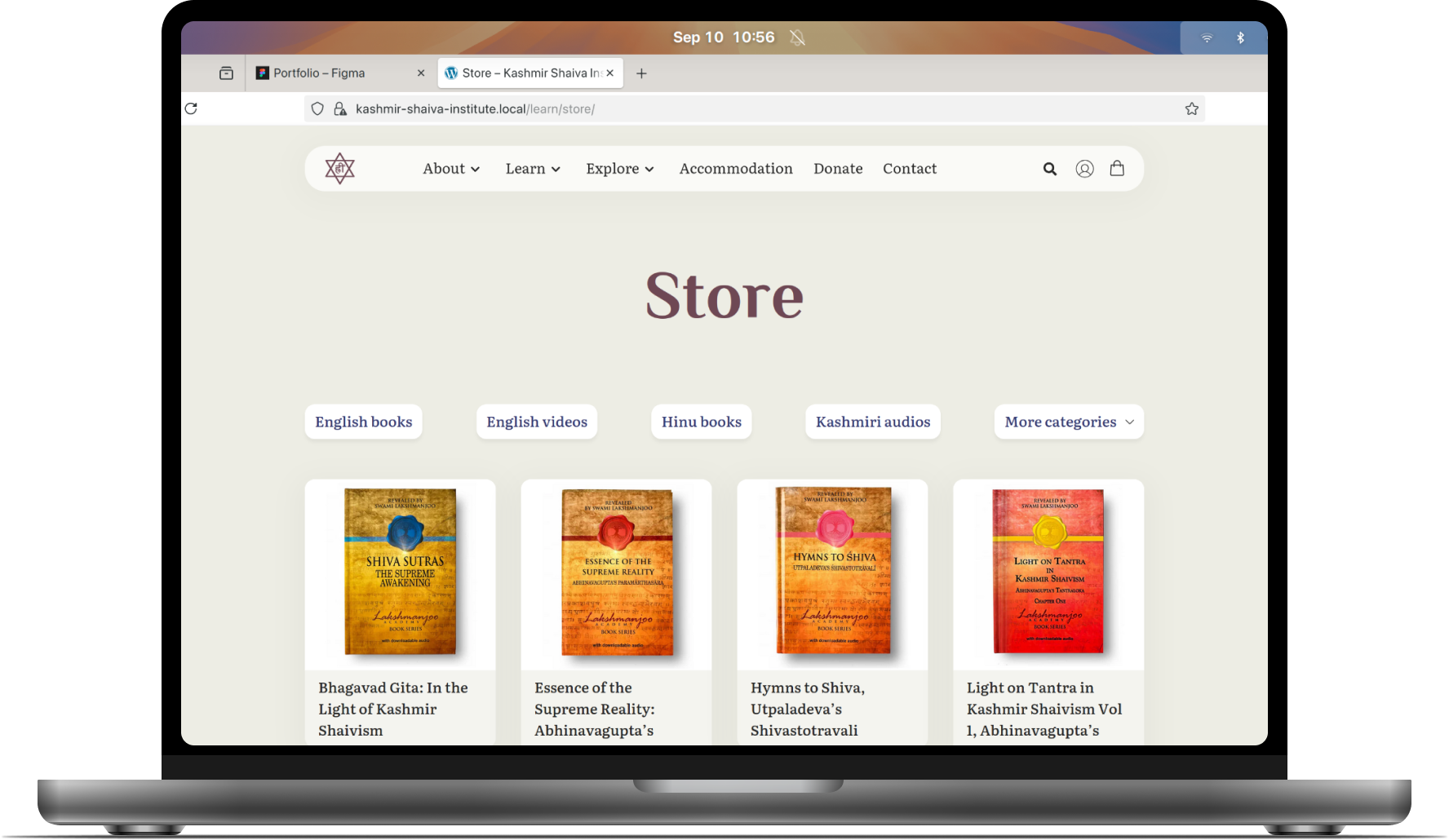Click the site logo star icon

pyautogui.click(x=339, y=169)
